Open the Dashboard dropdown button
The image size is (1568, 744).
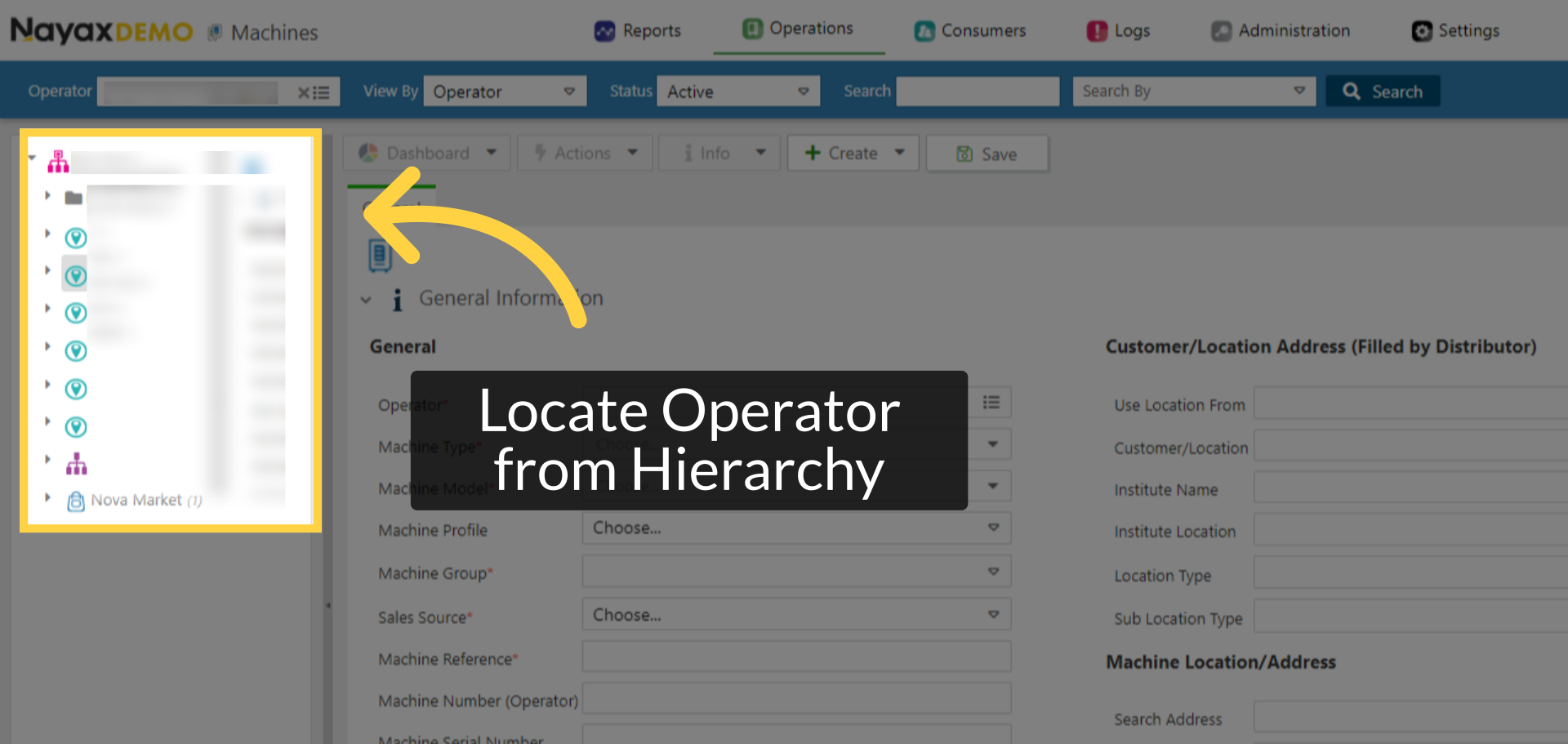pyautogui.click(x=427, y=153)
